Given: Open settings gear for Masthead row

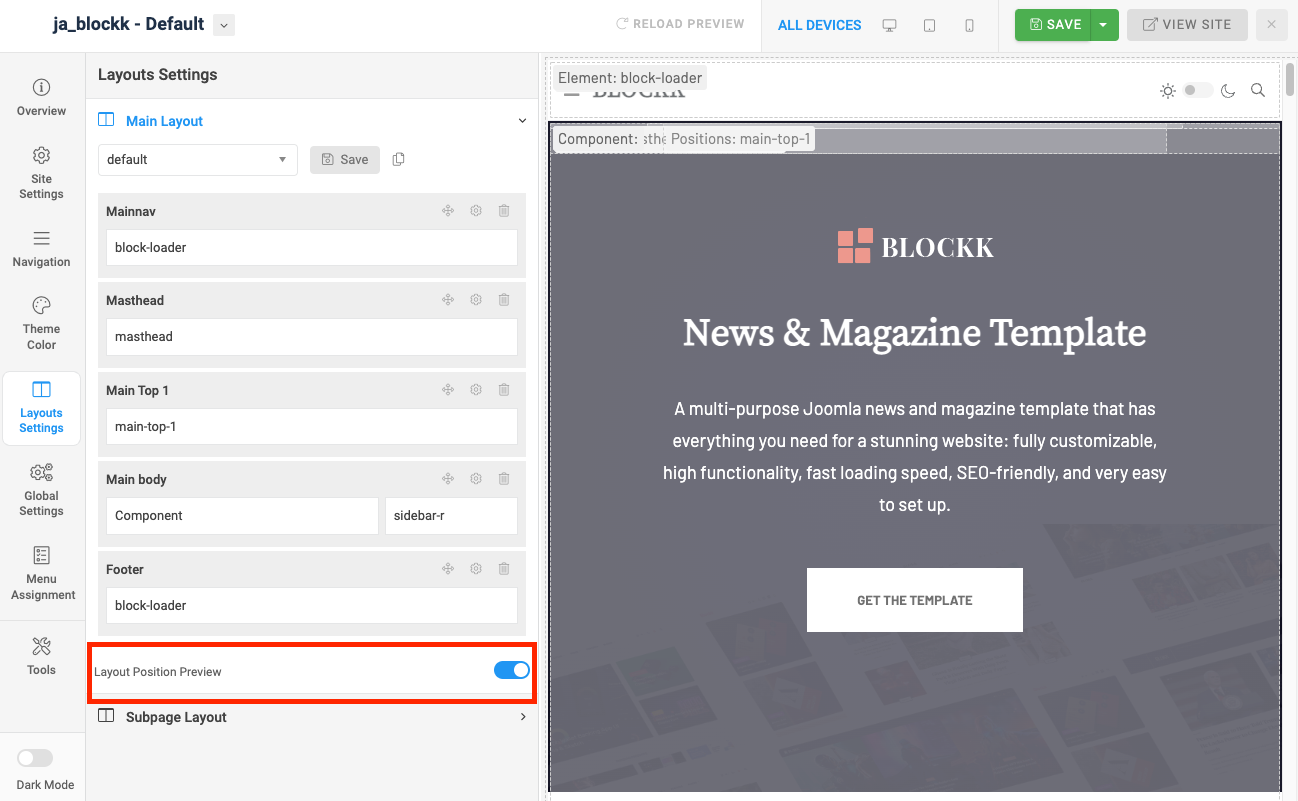Looking at the screenshot, I should (x=476, y=300).
